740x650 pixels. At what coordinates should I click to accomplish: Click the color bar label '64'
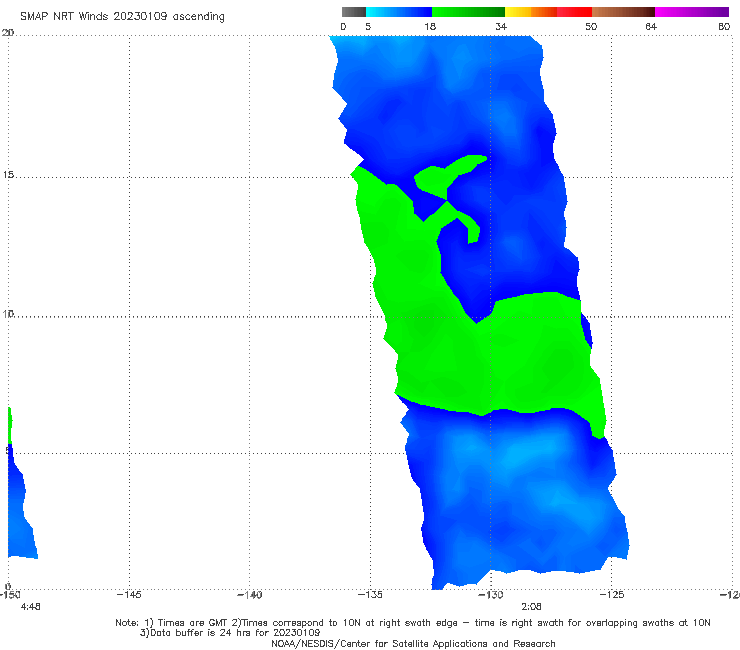651,27
